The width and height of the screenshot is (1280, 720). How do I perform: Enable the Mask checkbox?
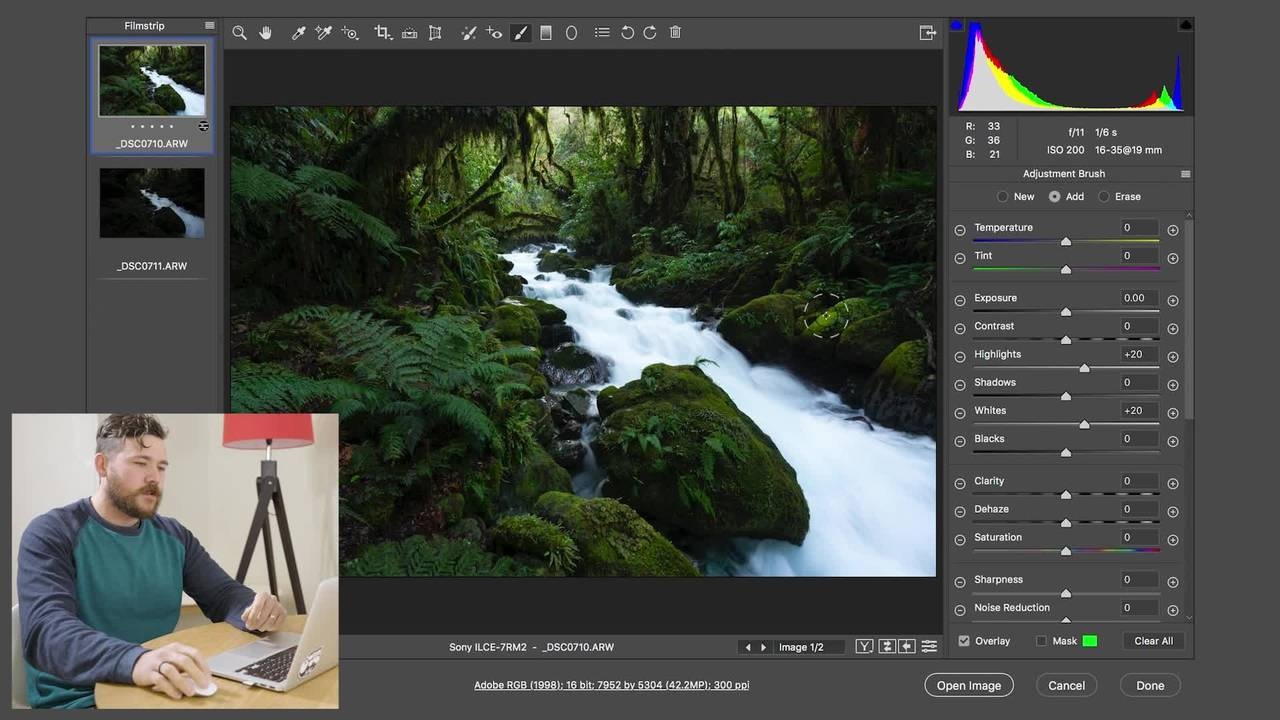[1041, 641]
